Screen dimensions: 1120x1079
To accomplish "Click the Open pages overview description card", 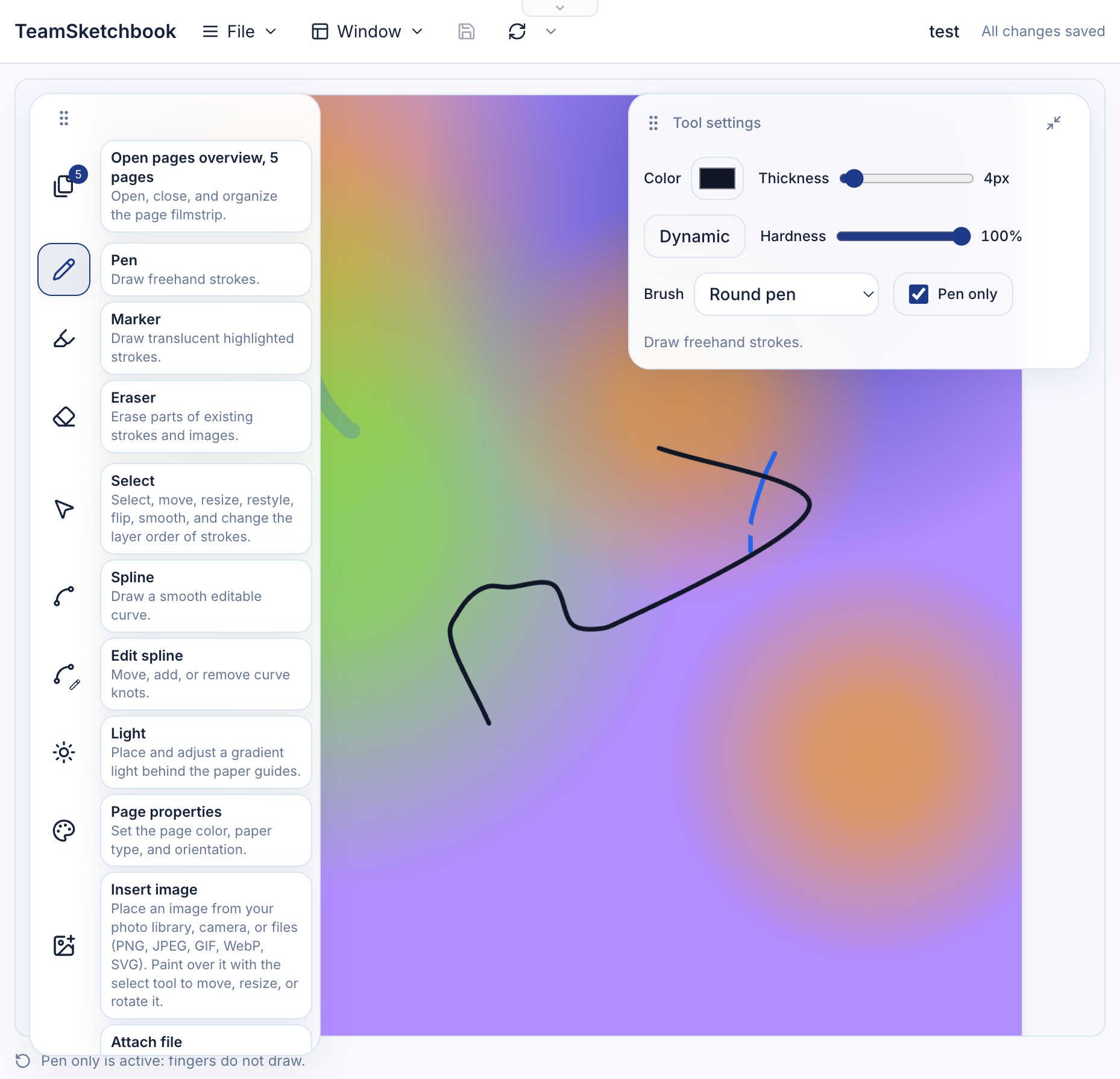I will [206, 186].
